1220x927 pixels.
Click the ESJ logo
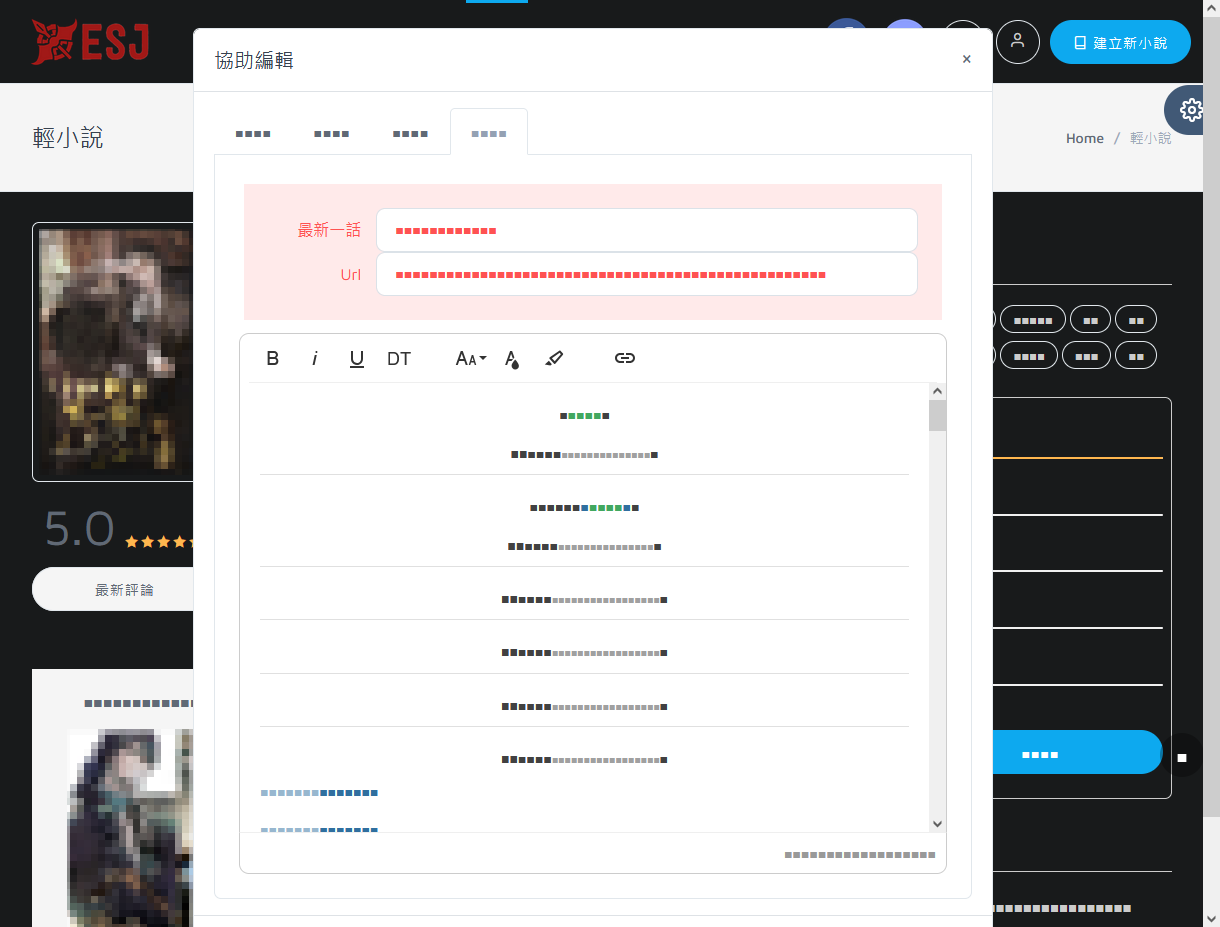[90, 42]
